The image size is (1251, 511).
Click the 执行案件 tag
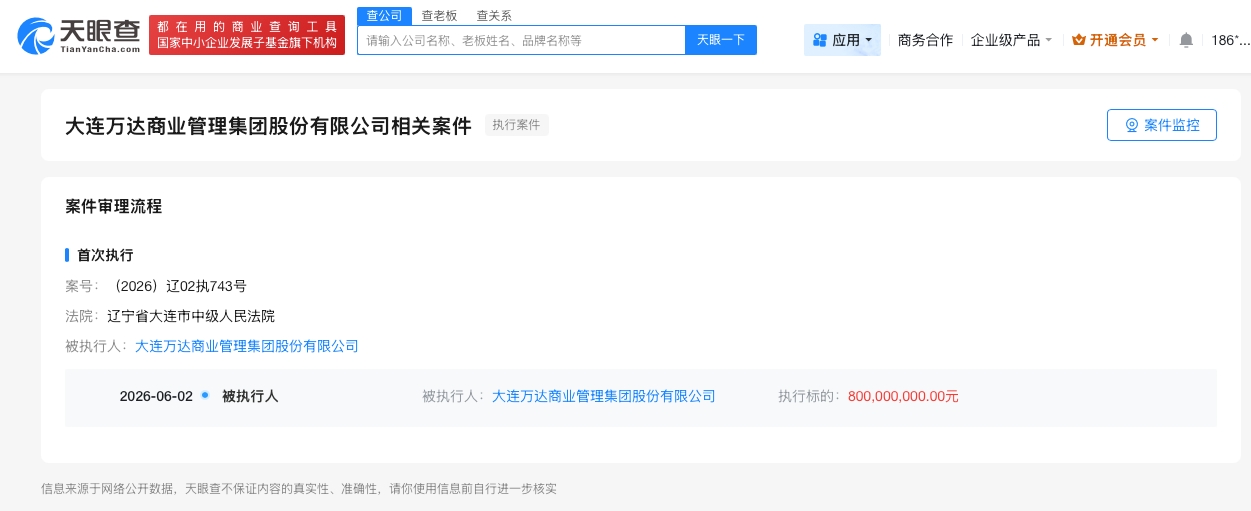click(517, 125)
